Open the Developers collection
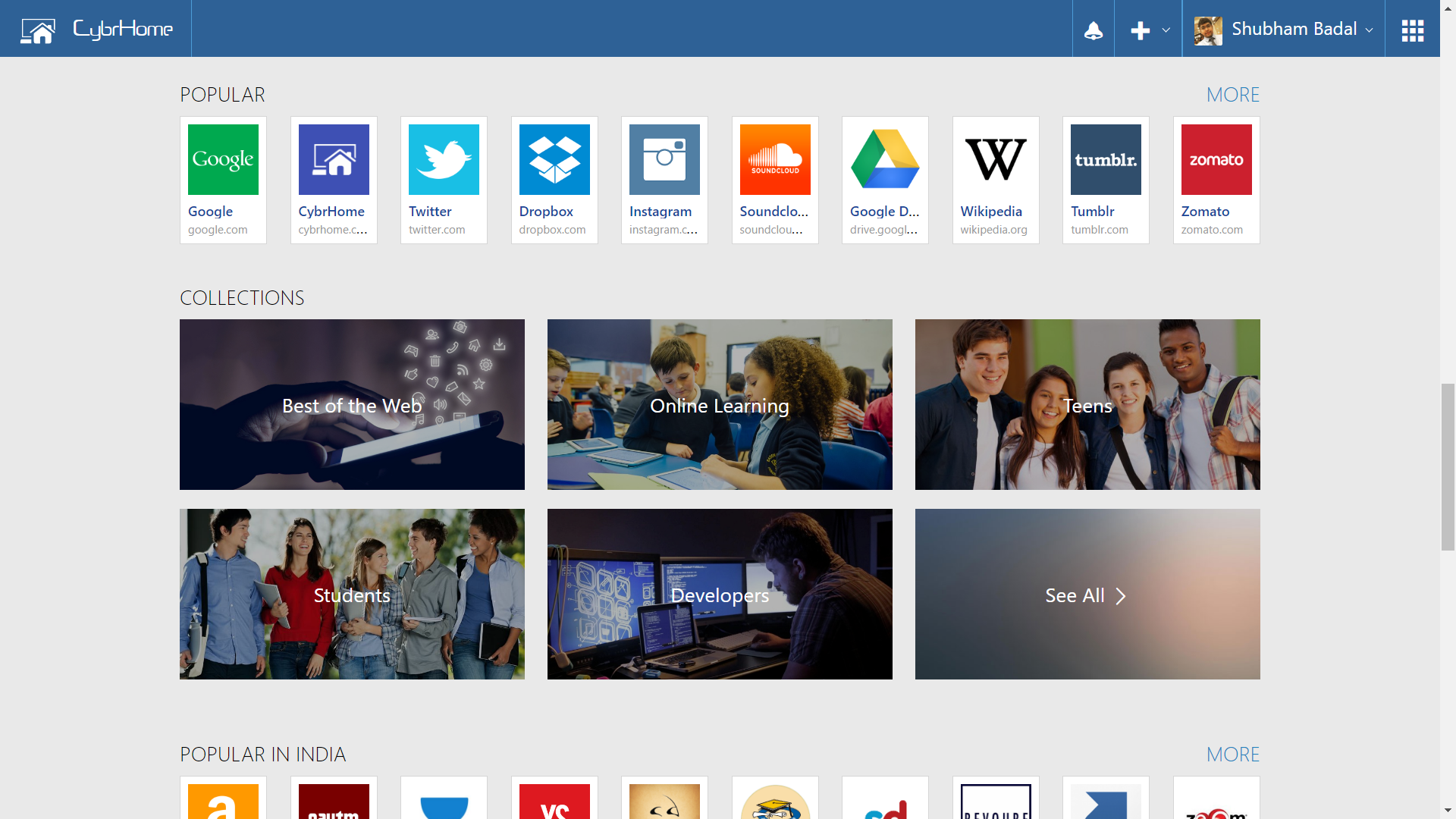This screenshot has height=819, width=1456. pos(720,594)
